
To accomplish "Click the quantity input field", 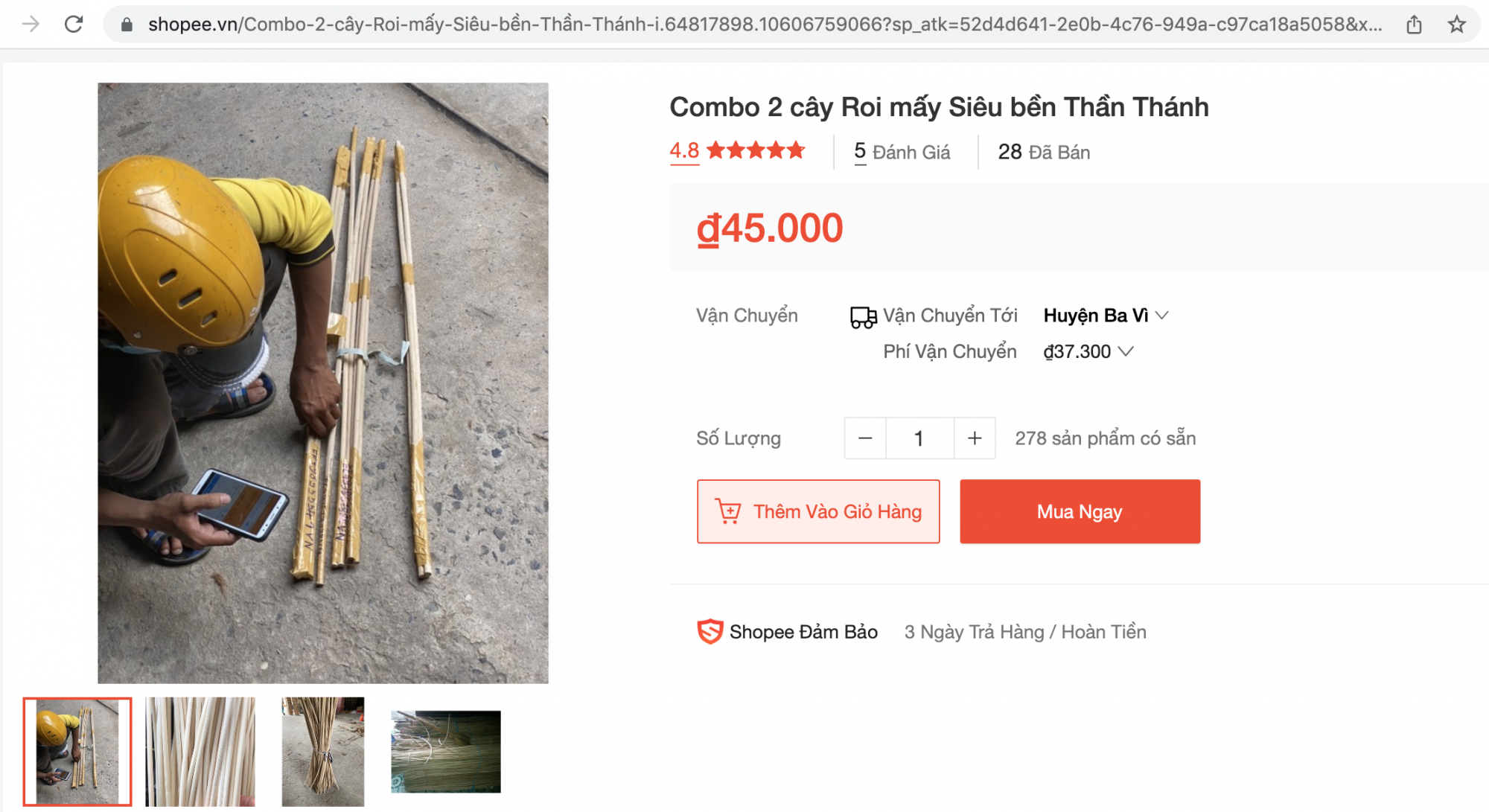I will pyautogui.click(x=919, y=438).
